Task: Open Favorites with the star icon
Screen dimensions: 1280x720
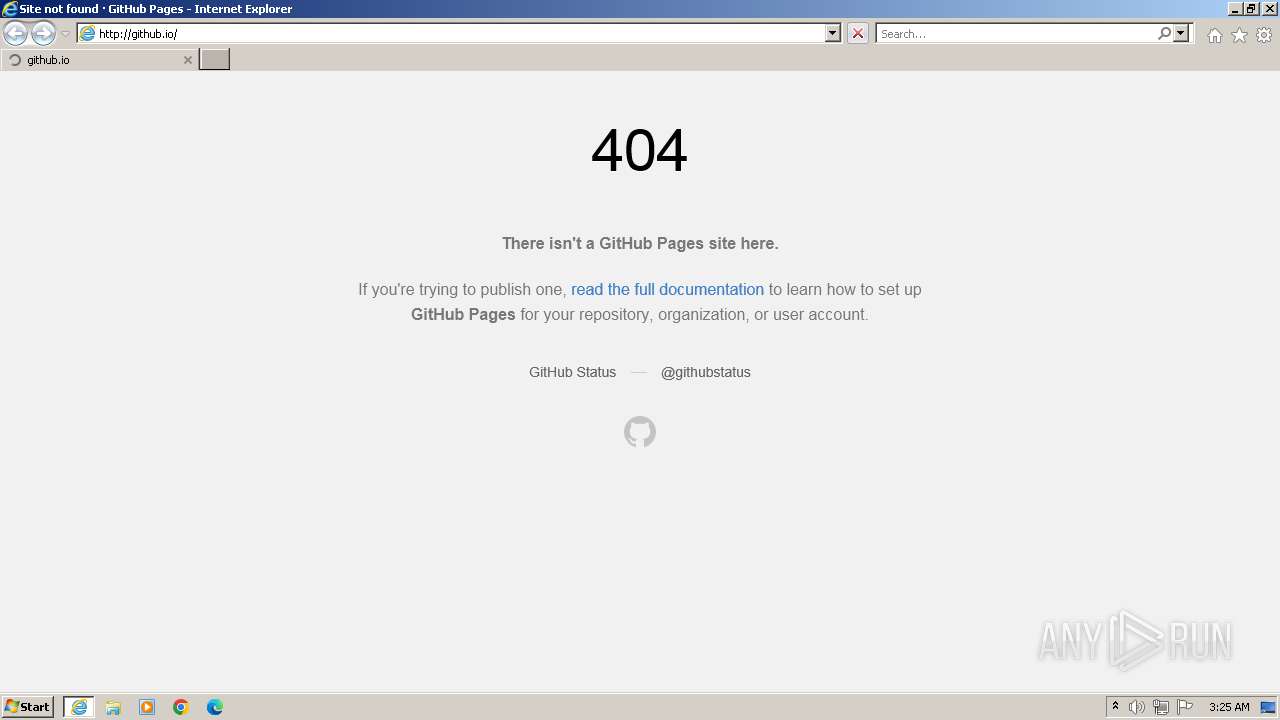Action: (x=1239, y=35)
